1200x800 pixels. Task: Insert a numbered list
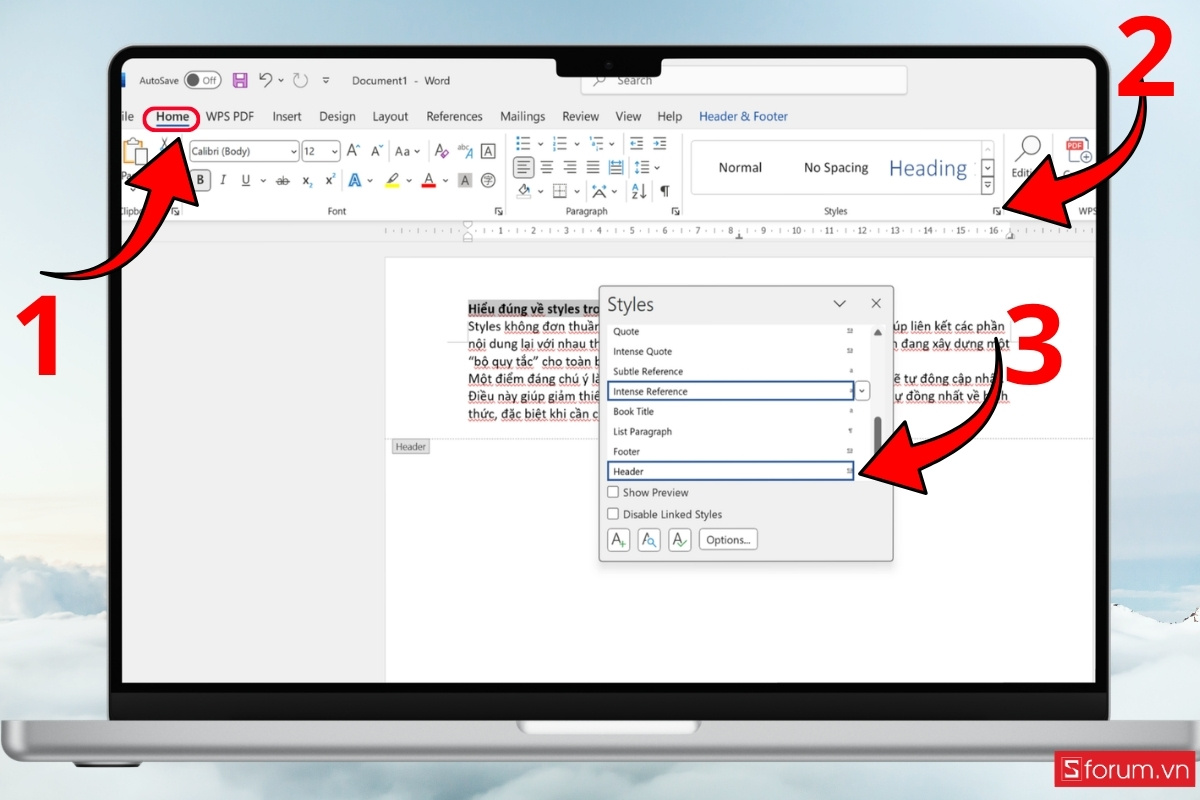click(x=560, y=144)
